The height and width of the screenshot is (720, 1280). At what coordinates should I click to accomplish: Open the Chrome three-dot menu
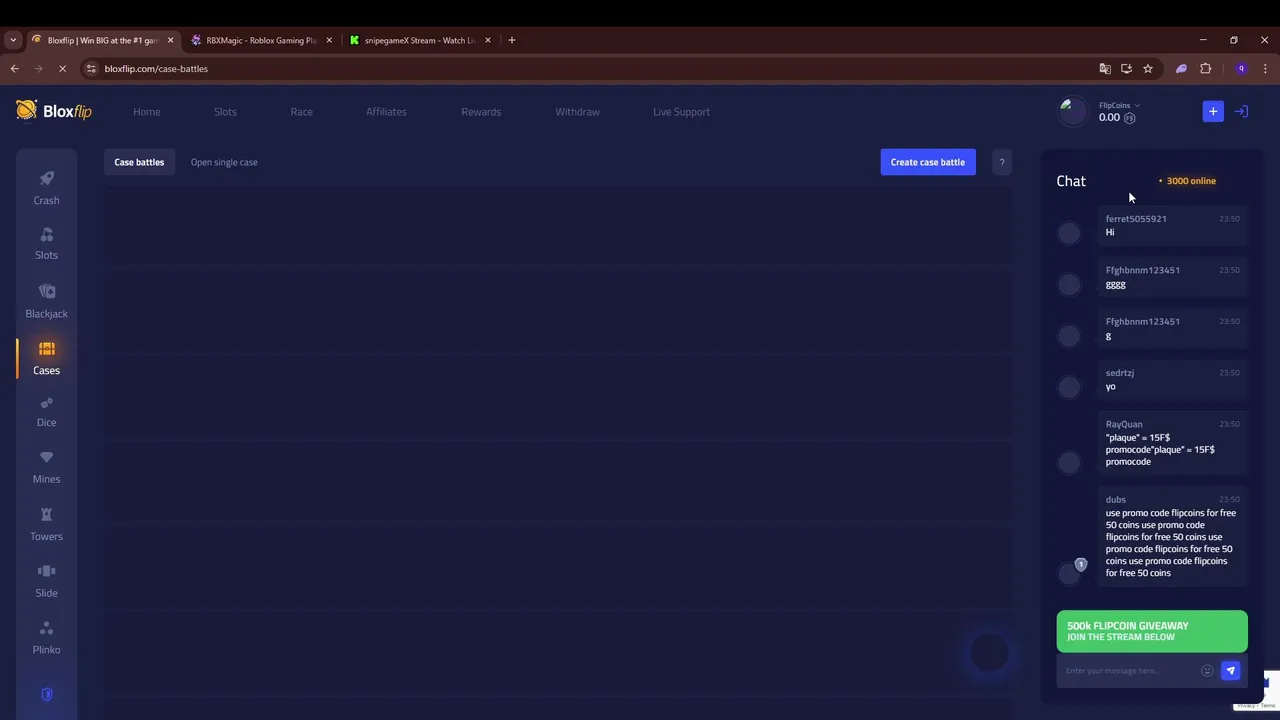tap(1266, 69)
